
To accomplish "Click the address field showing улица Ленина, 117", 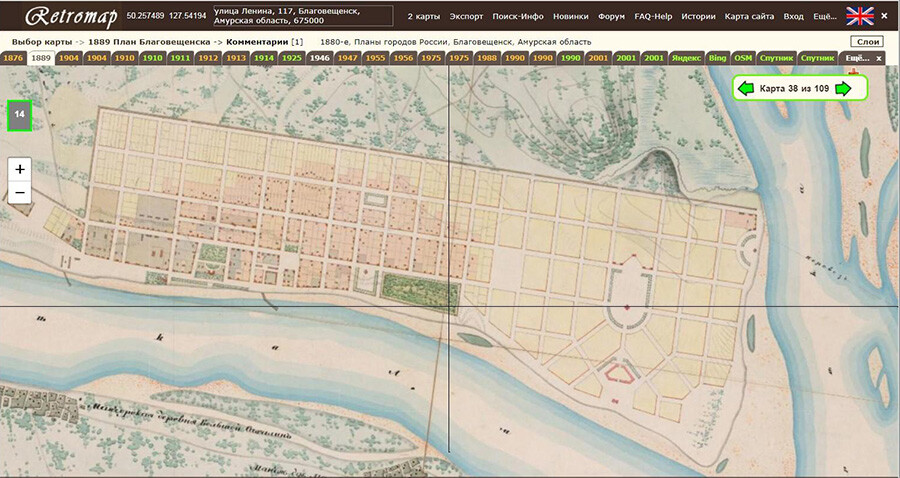I will click(x=291, y=16).
